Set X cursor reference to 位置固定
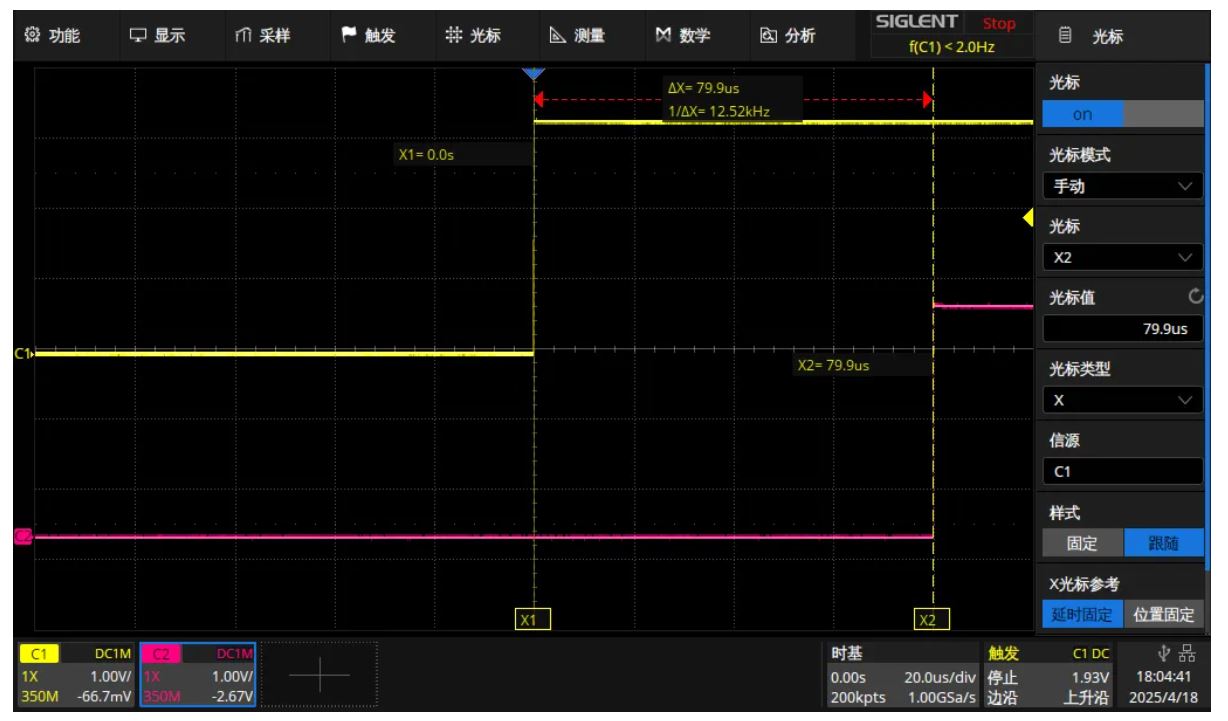The image size is (1228, 721). pos(1163,614)
